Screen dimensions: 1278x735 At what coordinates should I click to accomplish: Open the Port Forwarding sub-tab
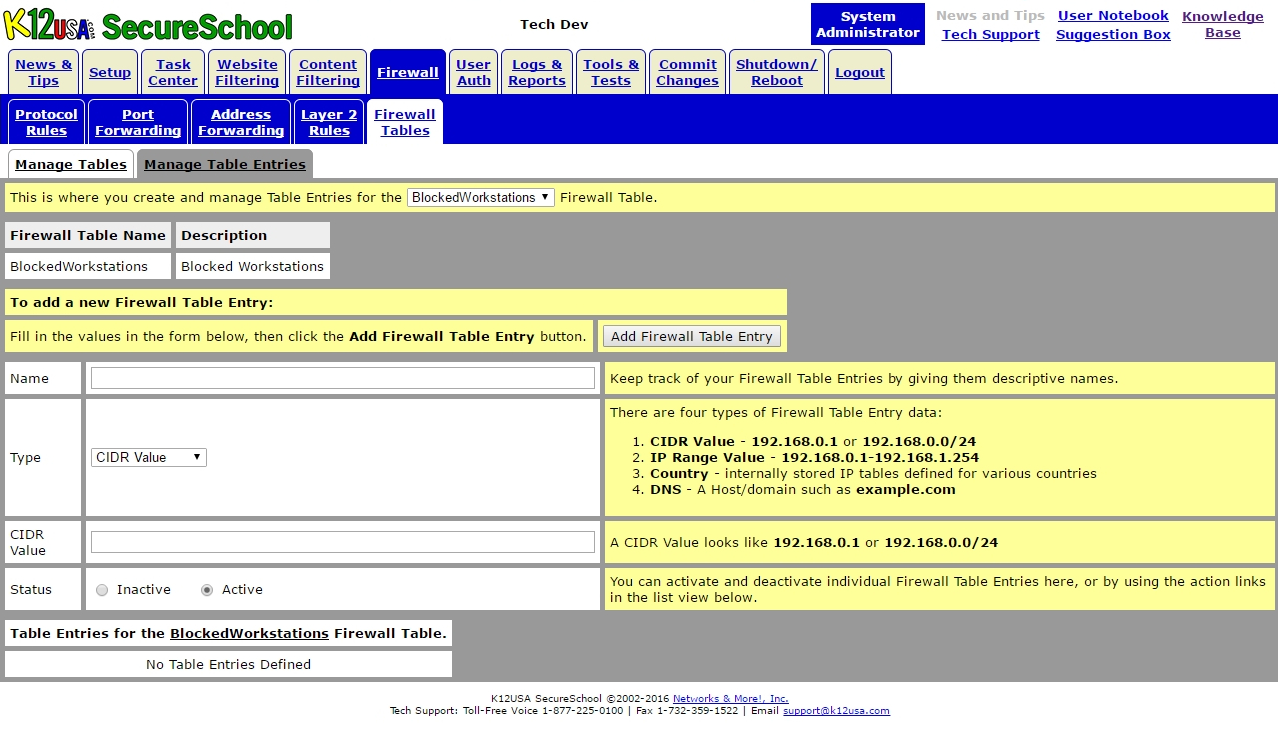coord(138,122)
